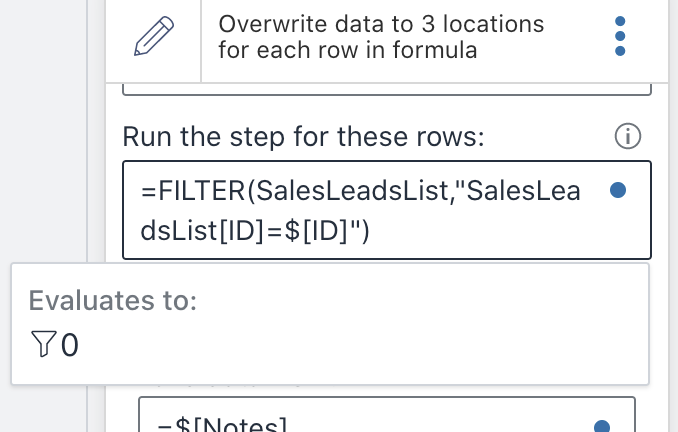Click the funnel filter icon in the evaluation popup
678x432 pixels.
(x=44, y=344)
